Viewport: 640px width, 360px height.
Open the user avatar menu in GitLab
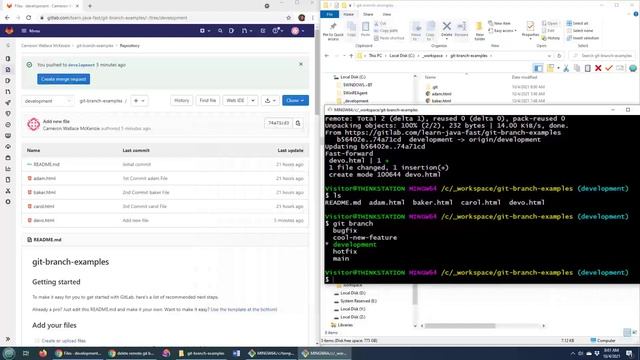298,31
